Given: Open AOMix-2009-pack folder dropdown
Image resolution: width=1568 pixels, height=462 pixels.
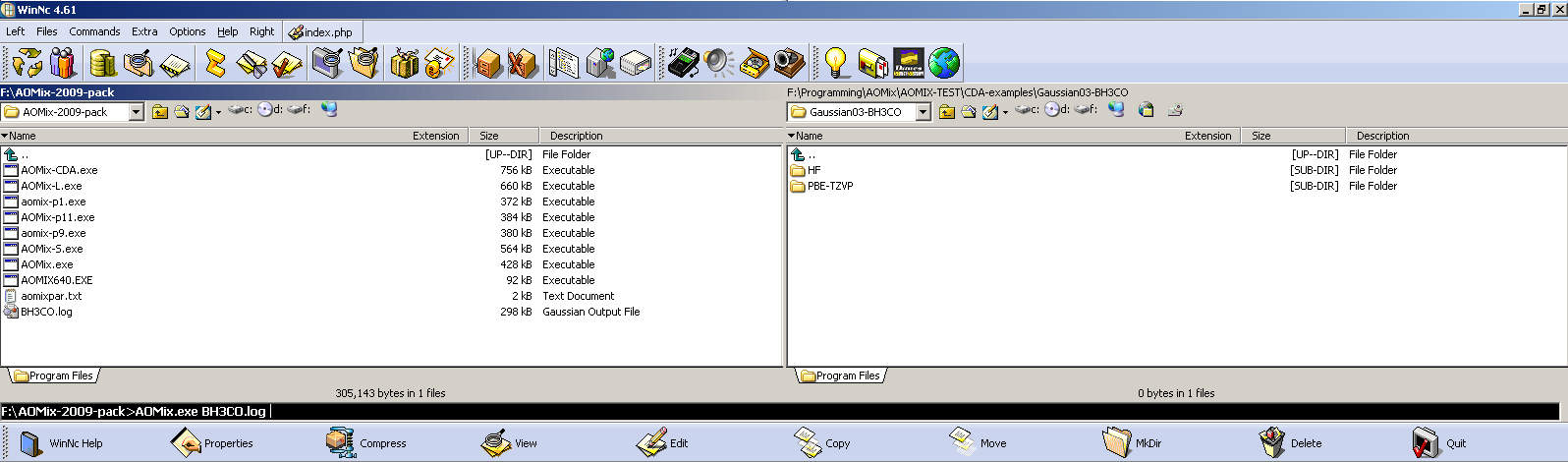Looking at the screenshot, I should pos(137,112).
